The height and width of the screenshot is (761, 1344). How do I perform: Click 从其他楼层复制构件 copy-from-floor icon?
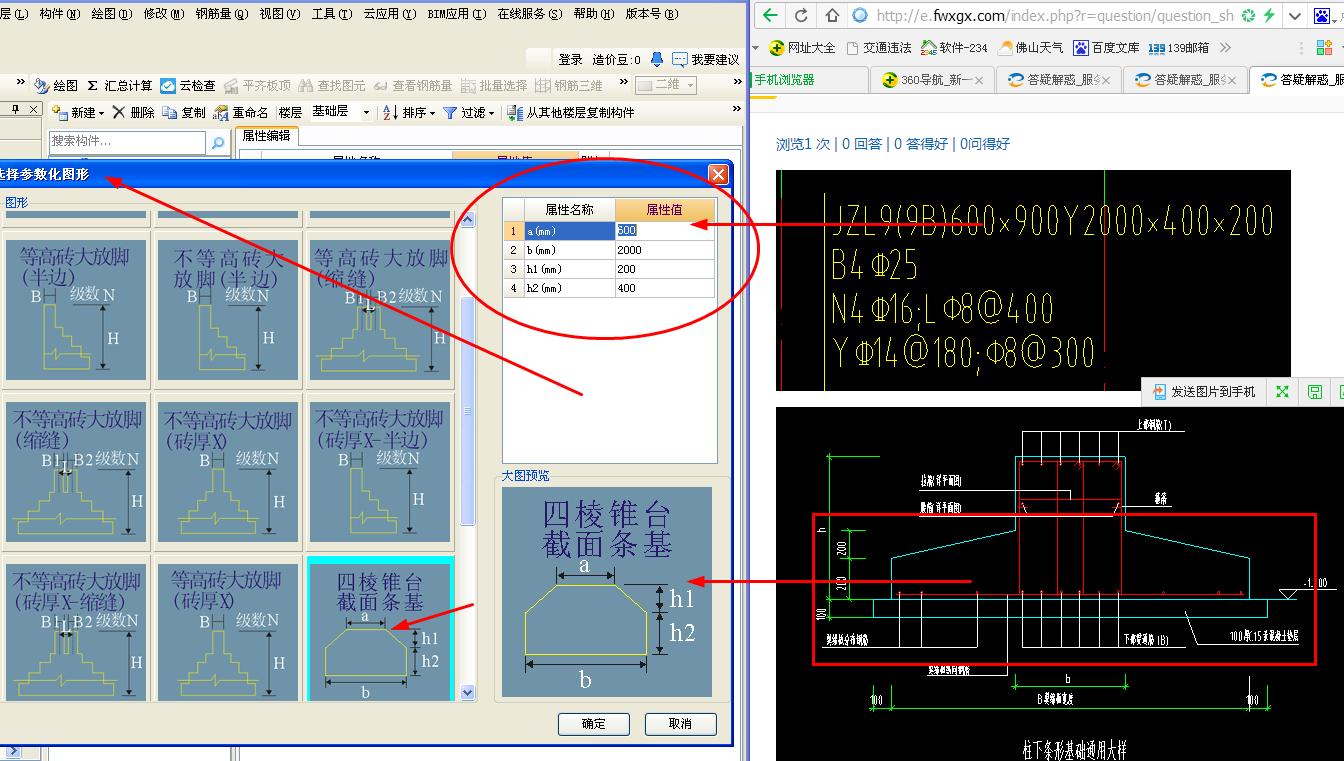coord(515,113)
